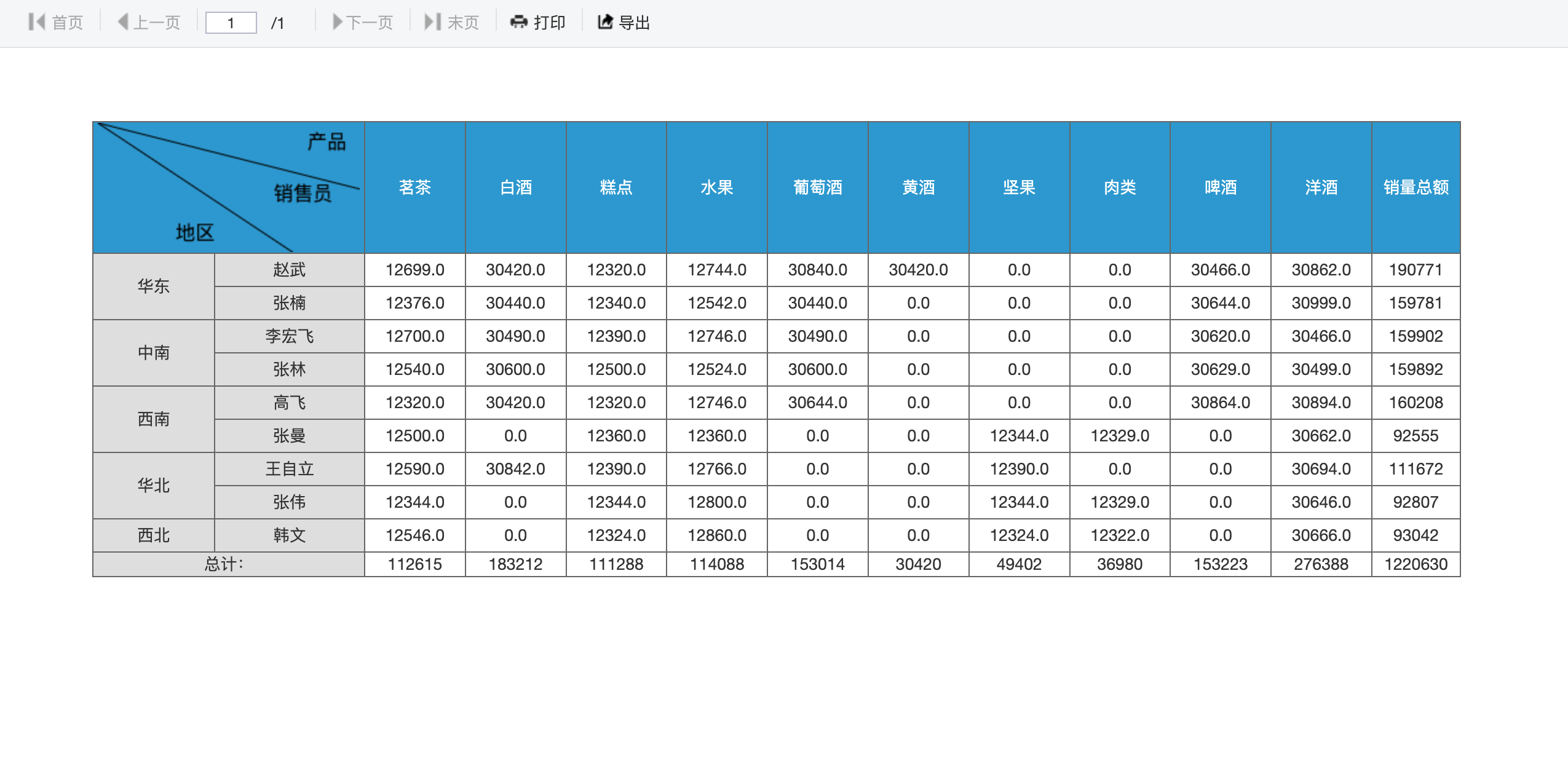Click the 上一页 text button
This screenshot has width=1568, height=777.
coord(157,23)
